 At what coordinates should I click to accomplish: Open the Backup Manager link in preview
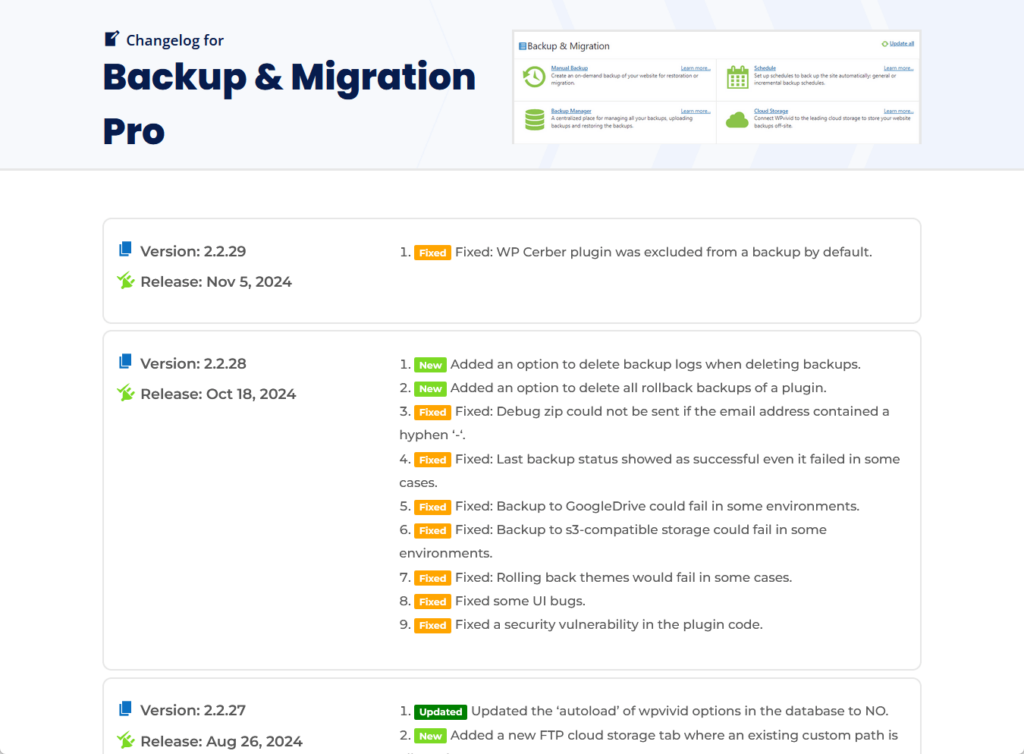571,111
